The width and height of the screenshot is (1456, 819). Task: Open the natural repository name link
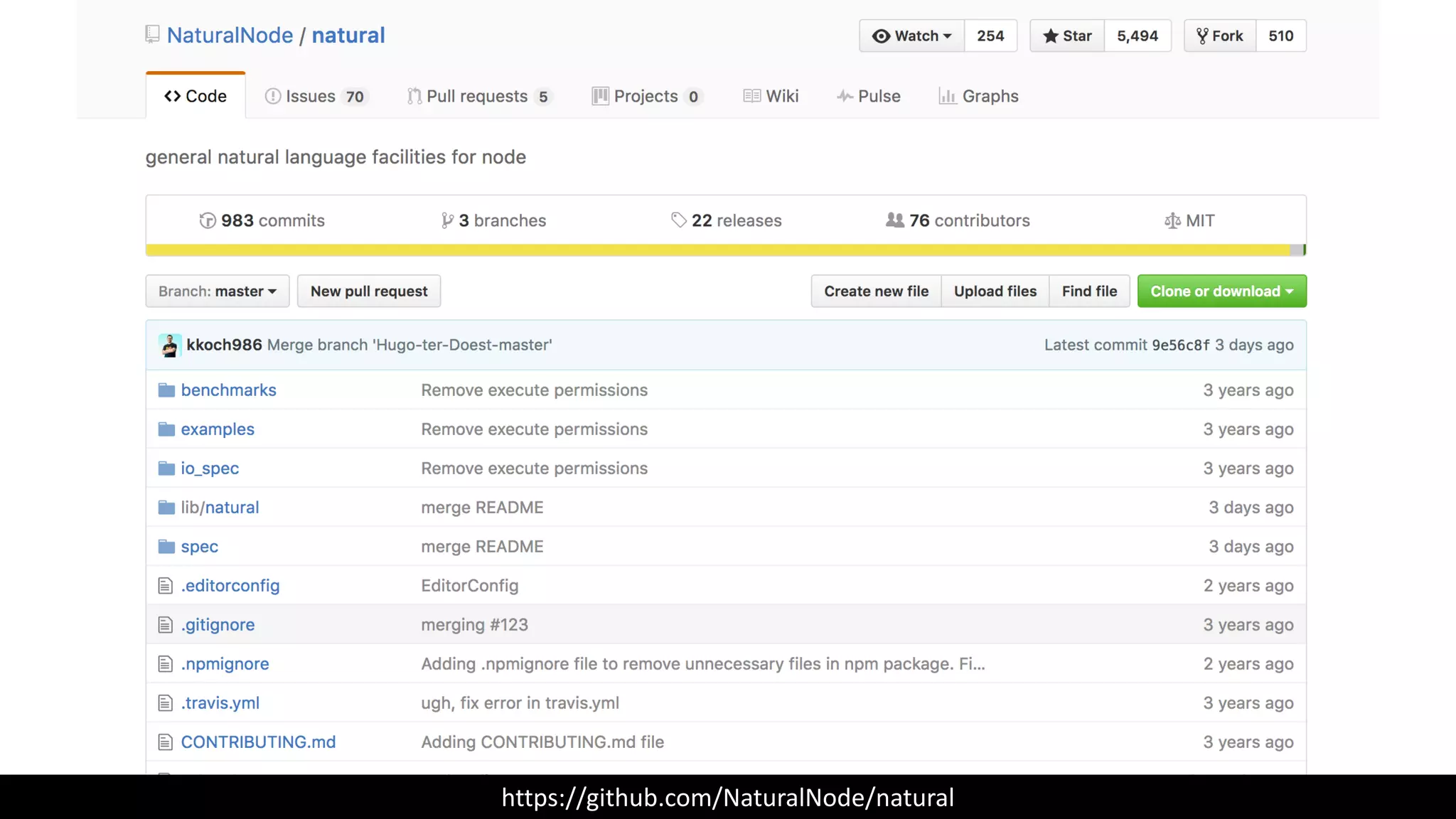click(348, 35)
